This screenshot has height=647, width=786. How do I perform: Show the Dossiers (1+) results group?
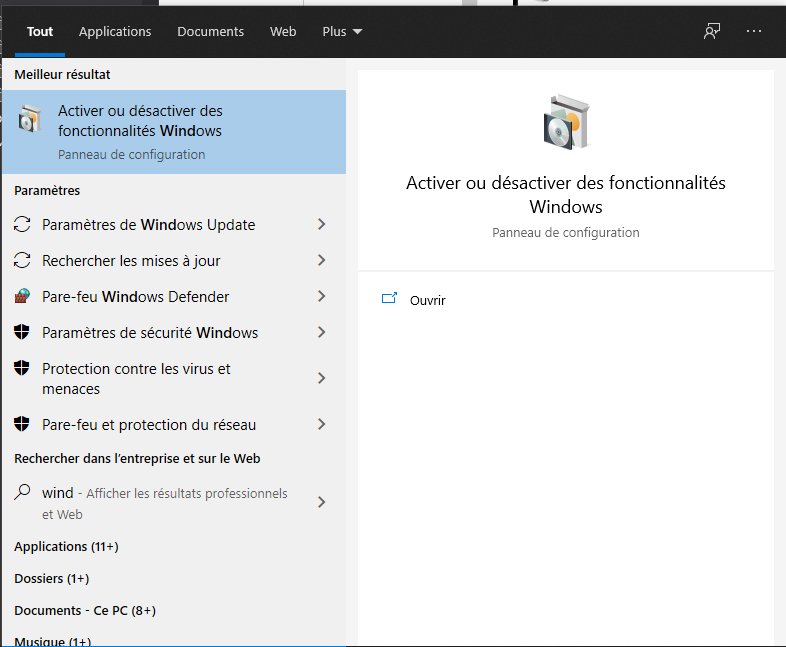(x=52, y=578)
